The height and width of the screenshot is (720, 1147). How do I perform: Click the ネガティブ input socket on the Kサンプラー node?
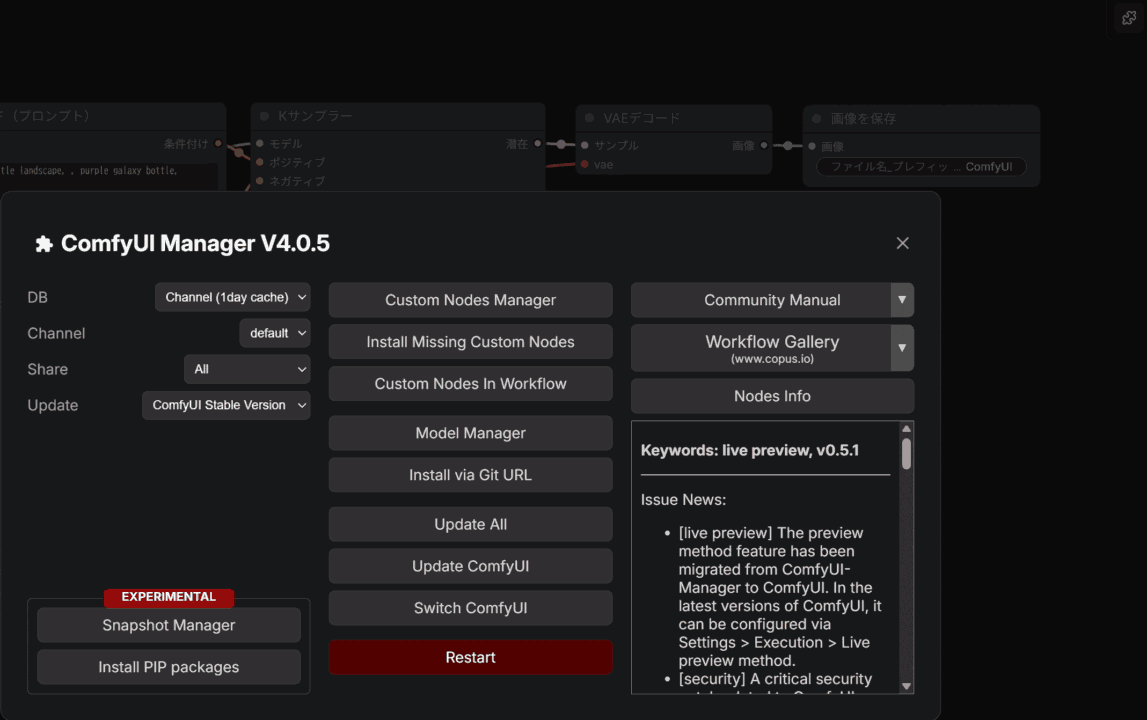coord(260,181)
